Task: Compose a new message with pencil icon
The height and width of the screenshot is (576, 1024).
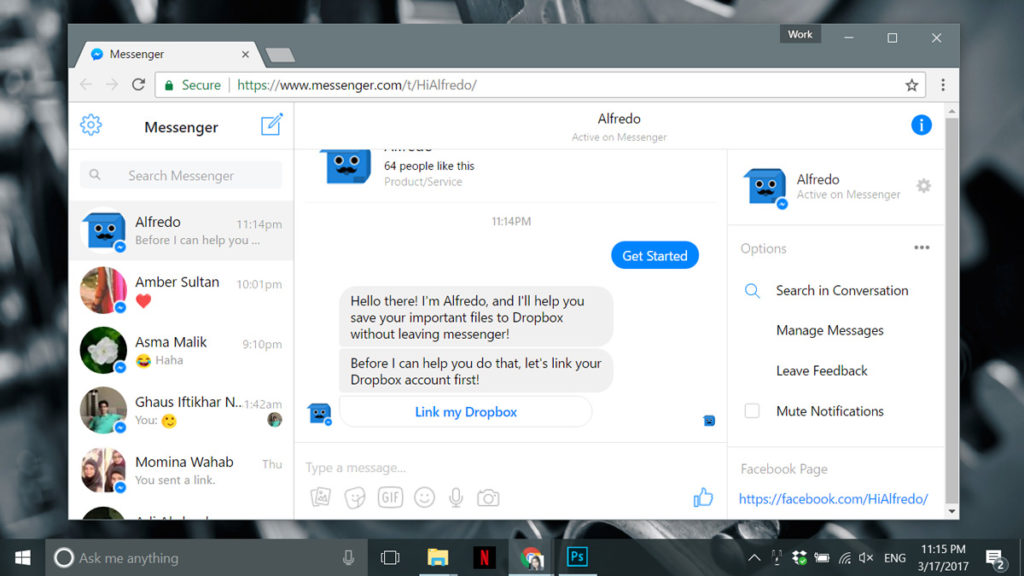Action: (271, 124)
